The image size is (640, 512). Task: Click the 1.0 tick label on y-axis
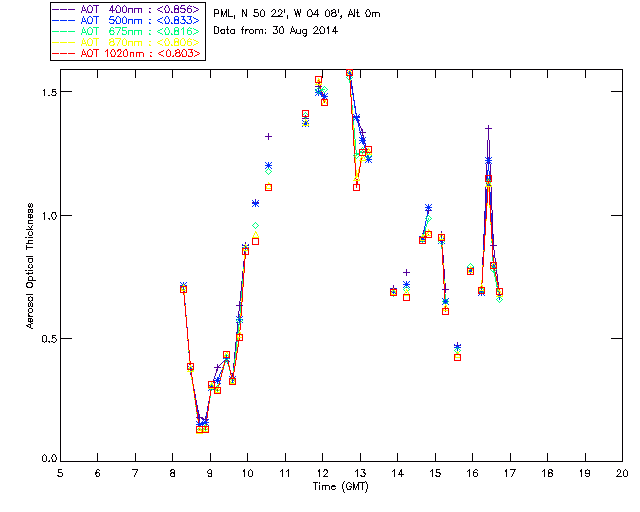pyautogui.click(x=47, y=215)
